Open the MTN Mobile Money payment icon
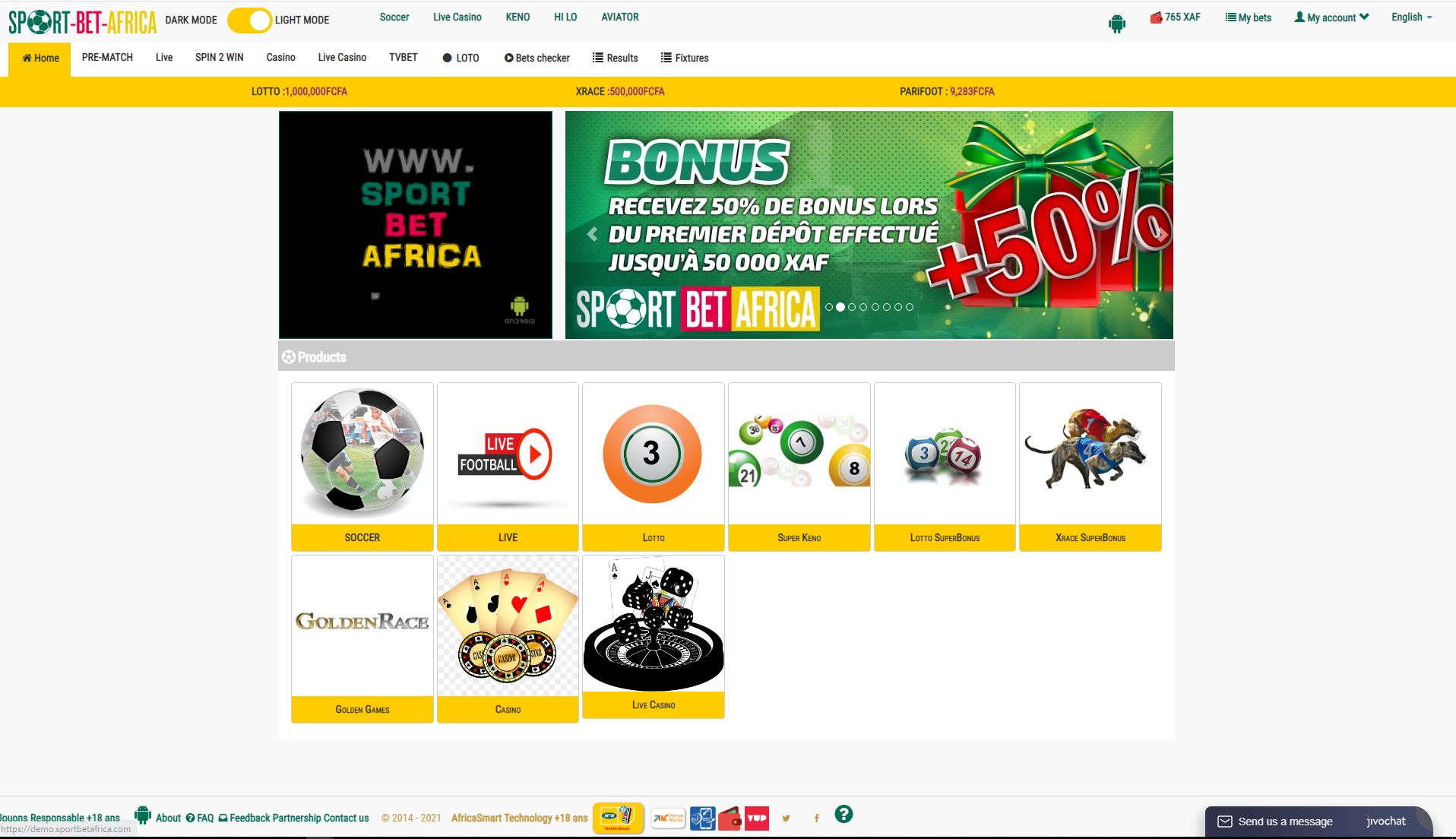1456x839 pixels. click(x=618, y=818)
